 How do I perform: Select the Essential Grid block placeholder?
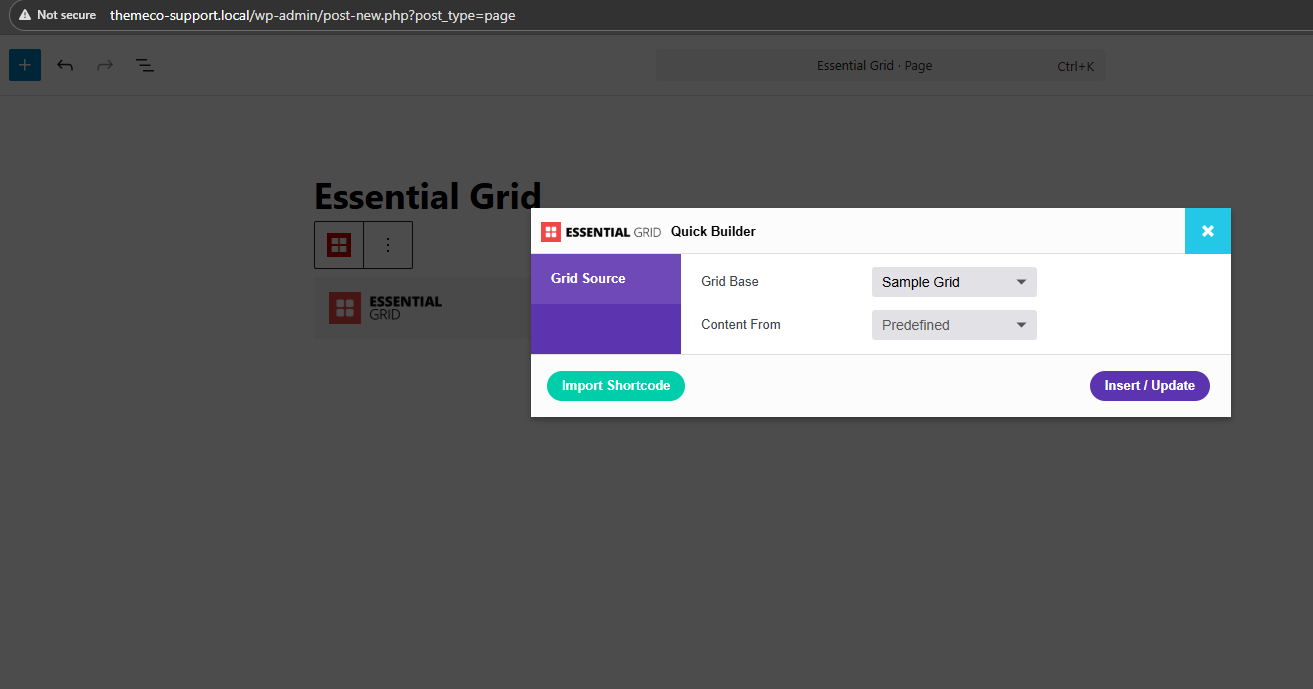420,308
